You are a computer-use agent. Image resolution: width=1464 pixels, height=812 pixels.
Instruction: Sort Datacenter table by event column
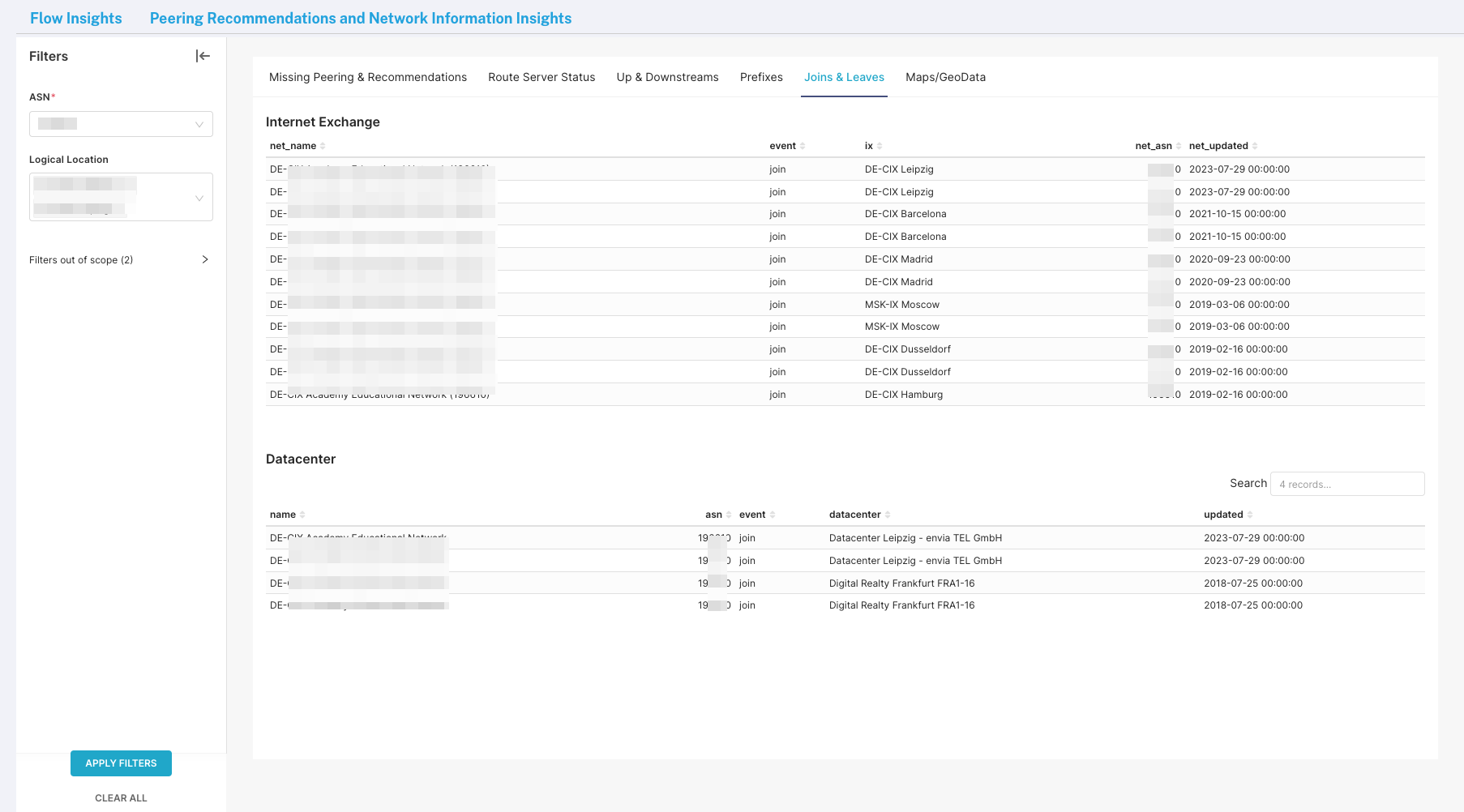[757, 515]
